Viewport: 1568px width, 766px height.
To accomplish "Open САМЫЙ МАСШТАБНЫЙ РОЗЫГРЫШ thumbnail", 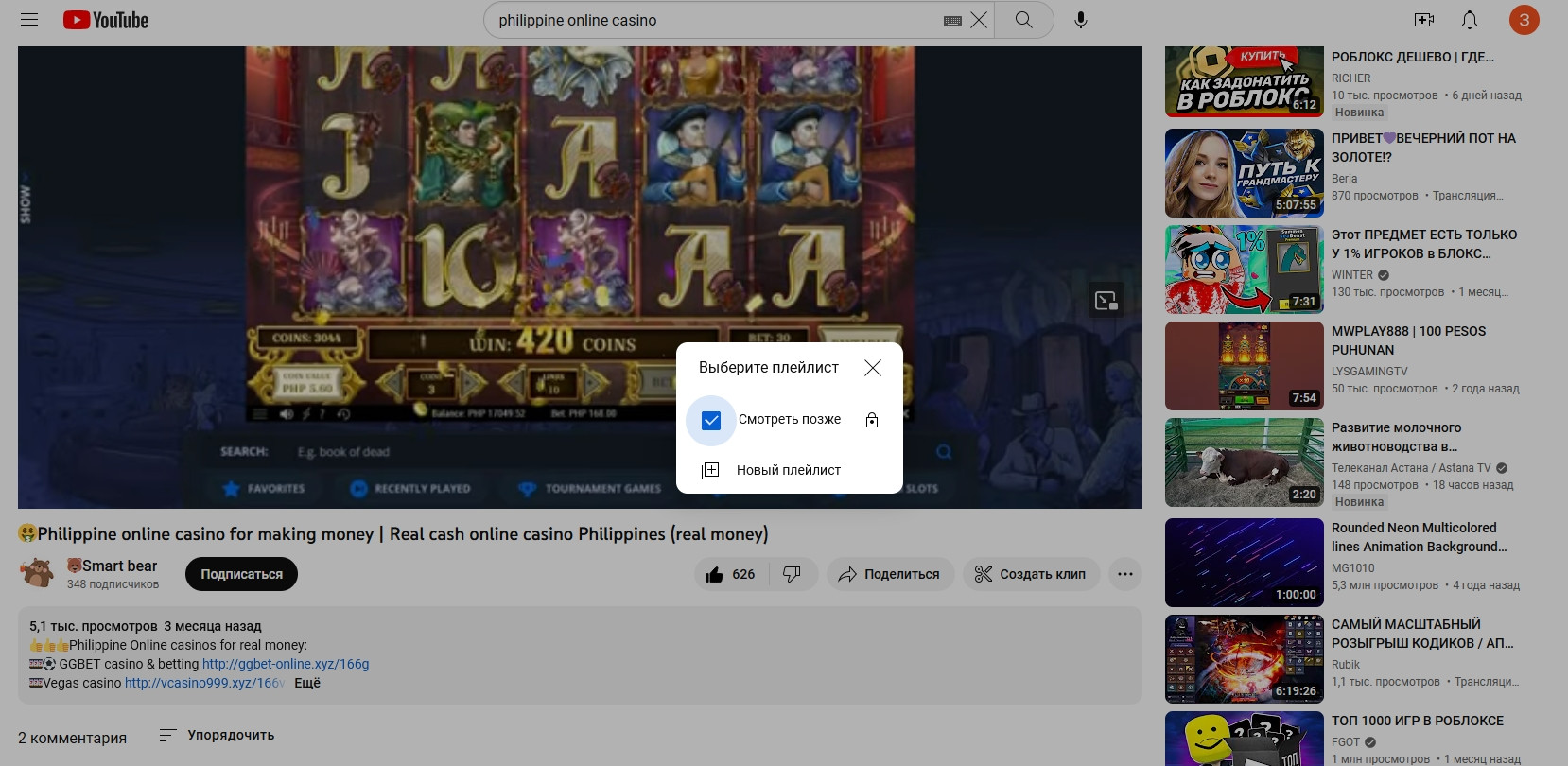I will point(1244,659).
